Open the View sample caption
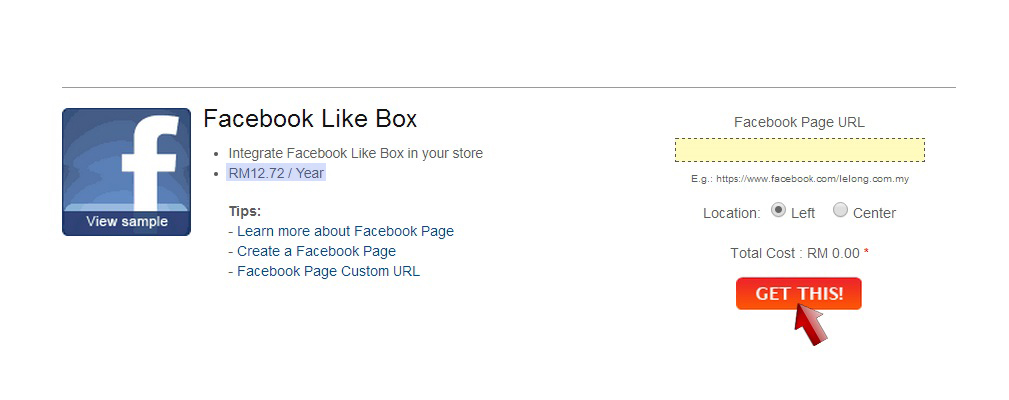Viewport: 1009px width, 400px height. click(127, 222)
